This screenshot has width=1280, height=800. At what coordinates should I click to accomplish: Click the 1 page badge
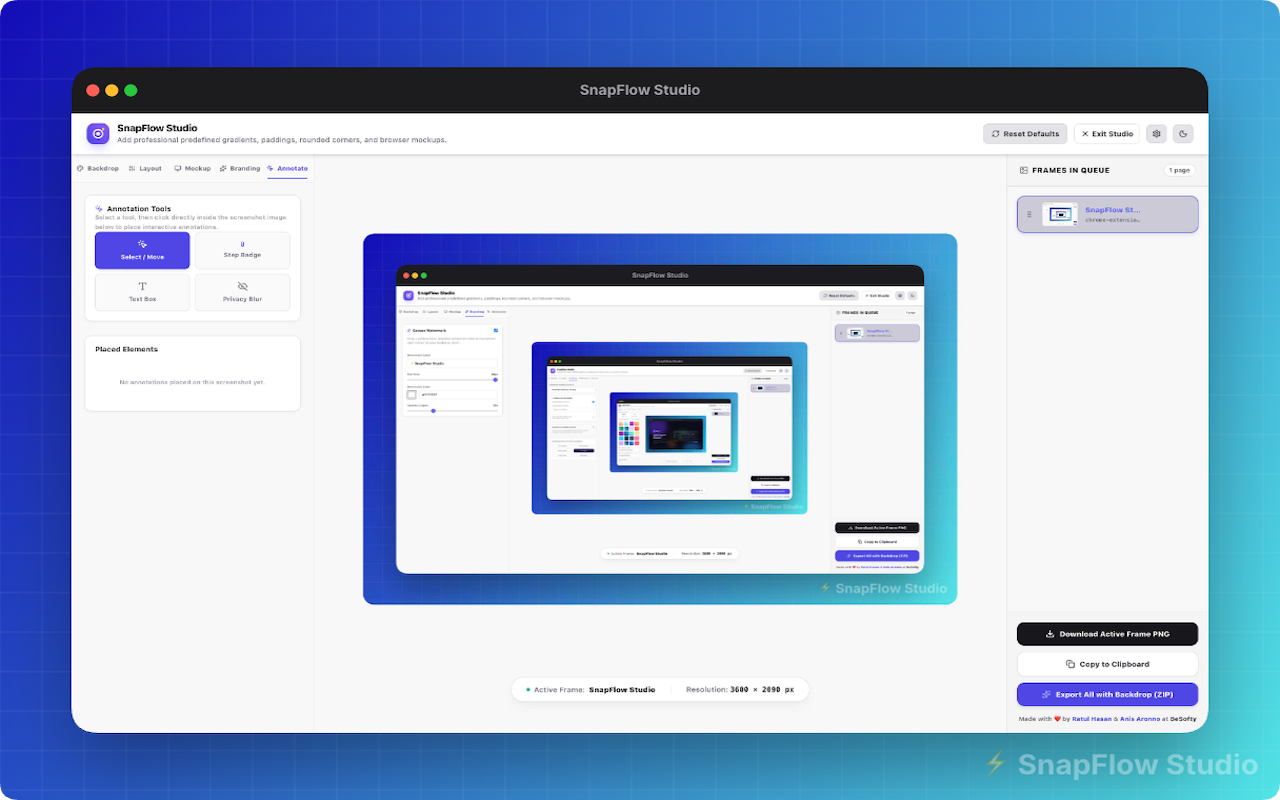click(1180, 170)
